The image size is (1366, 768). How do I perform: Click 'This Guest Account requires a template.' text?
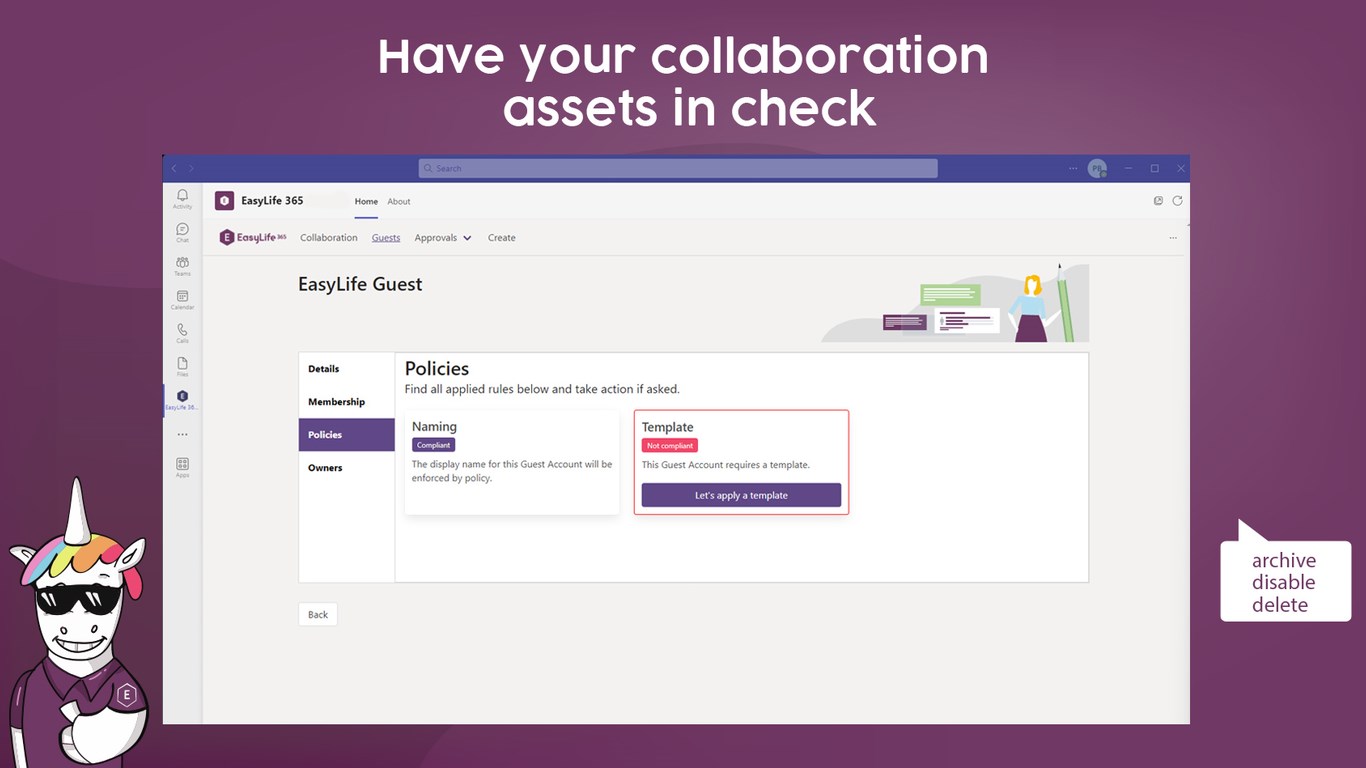(726, 465)
